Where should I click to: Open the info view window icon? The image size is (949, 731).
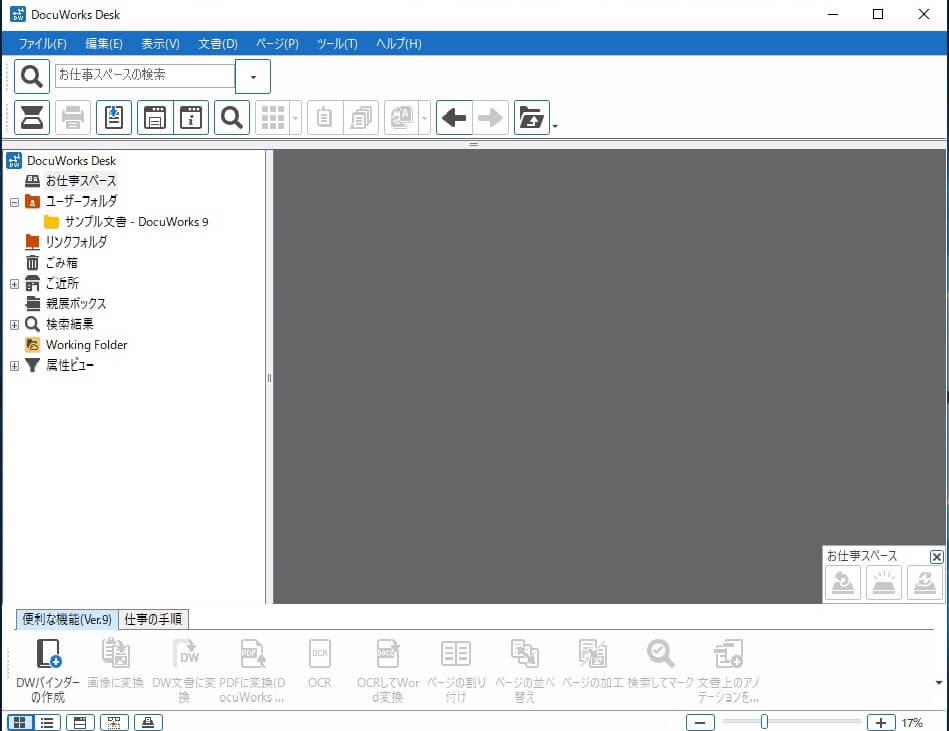point(190,118)
